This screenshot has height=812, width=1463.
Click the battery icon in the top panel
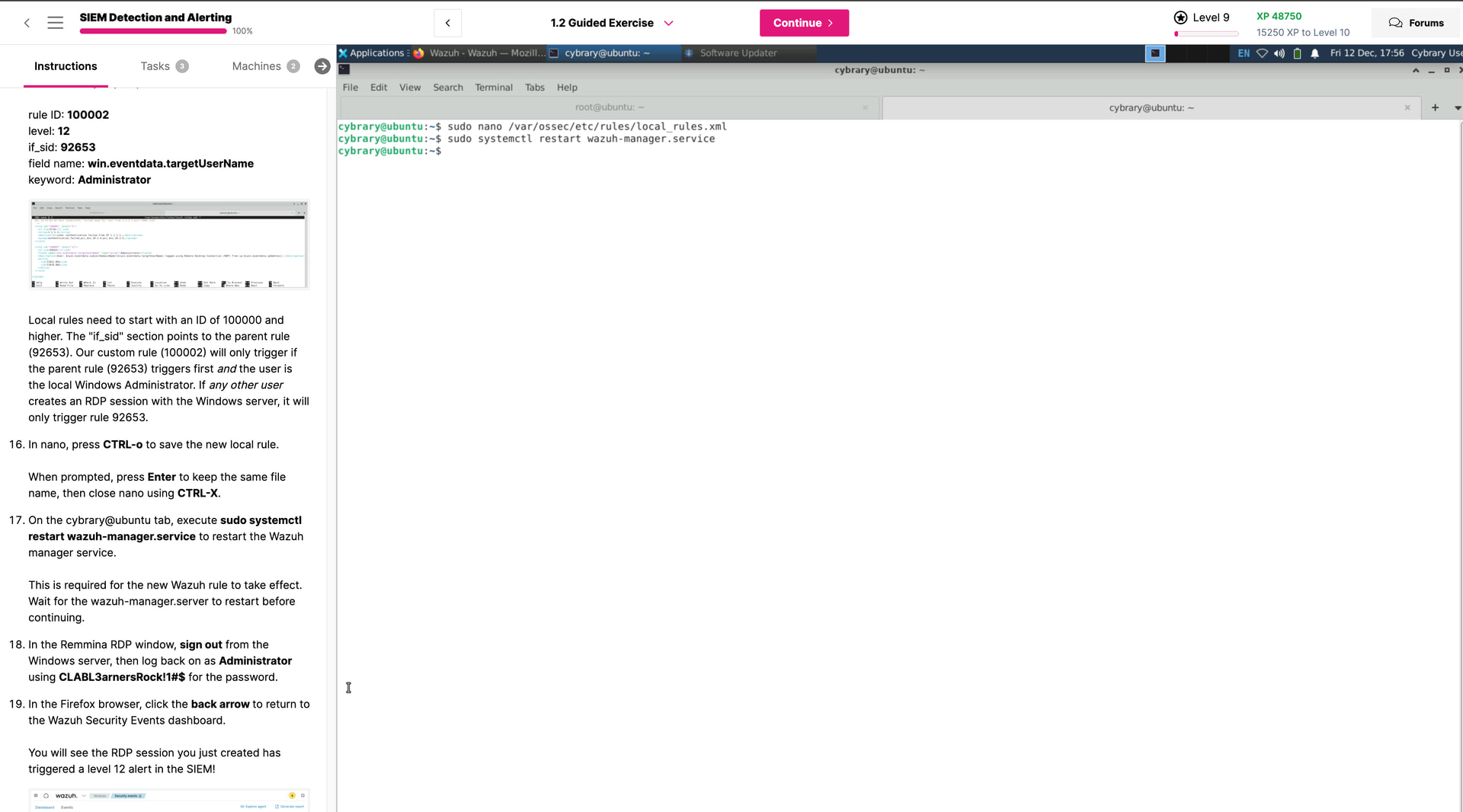coord(1297,53)
